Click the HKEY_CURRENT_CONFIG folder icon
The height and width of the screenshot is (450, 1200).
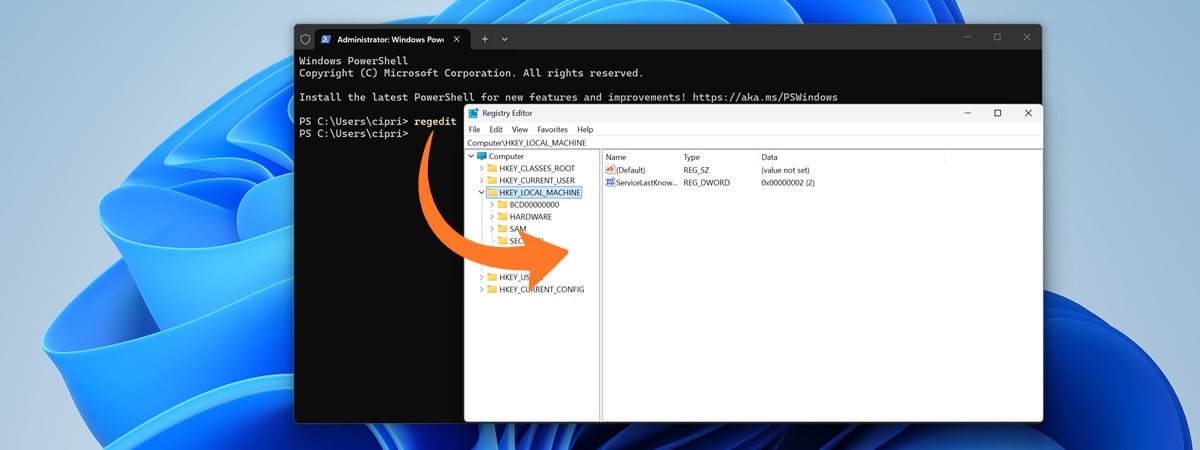[492, 289]
